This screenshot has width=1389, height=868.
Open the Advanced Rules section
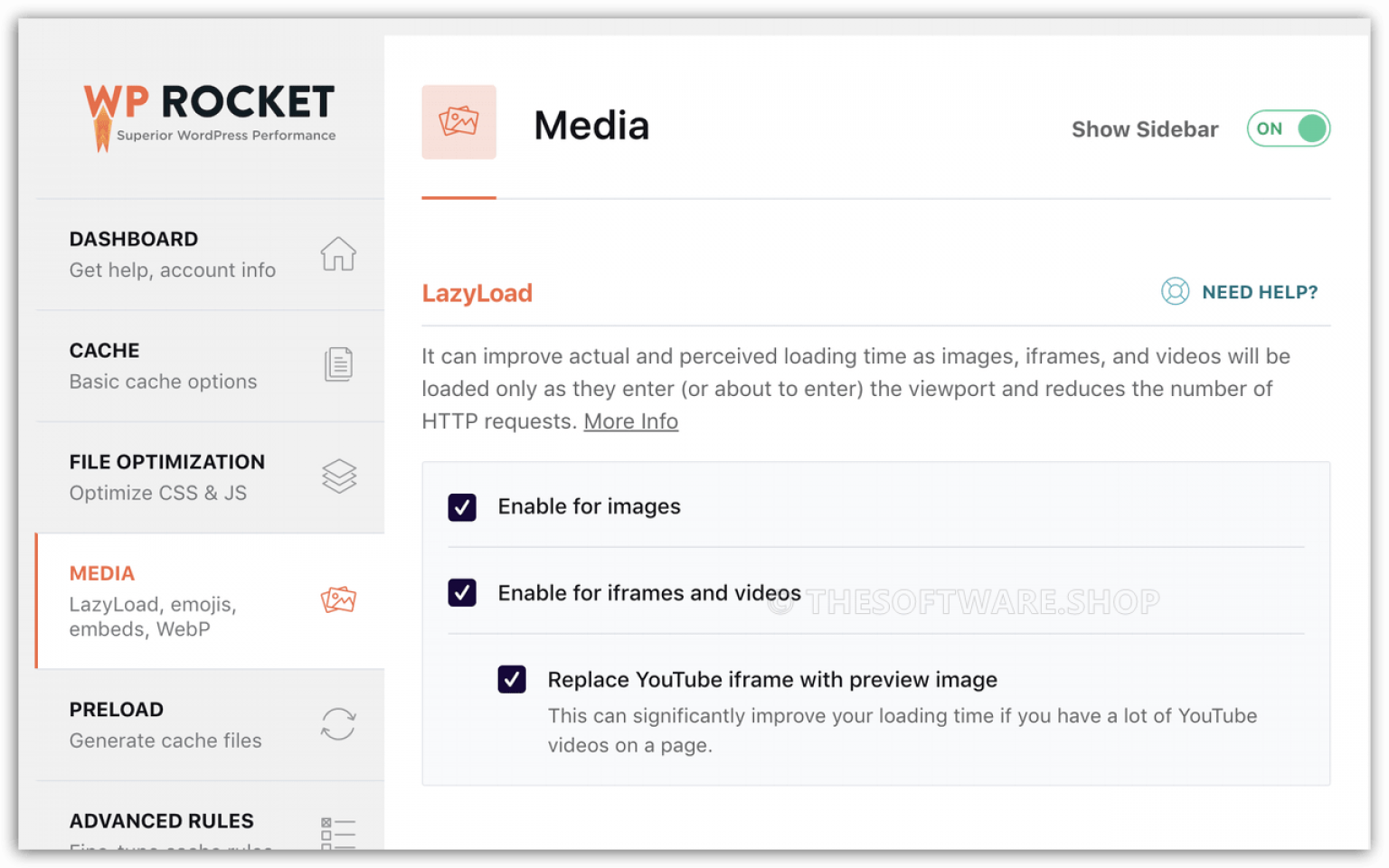(x=210, y=816)
